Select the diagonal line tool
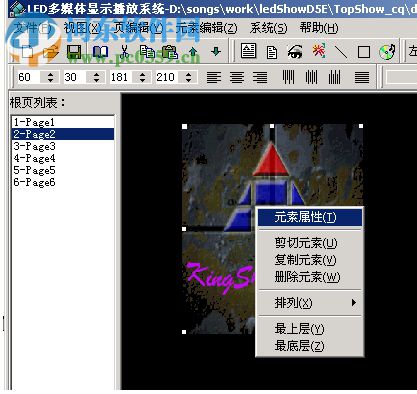The height and width of the screenshot is (394, 417). coord(340,52)
